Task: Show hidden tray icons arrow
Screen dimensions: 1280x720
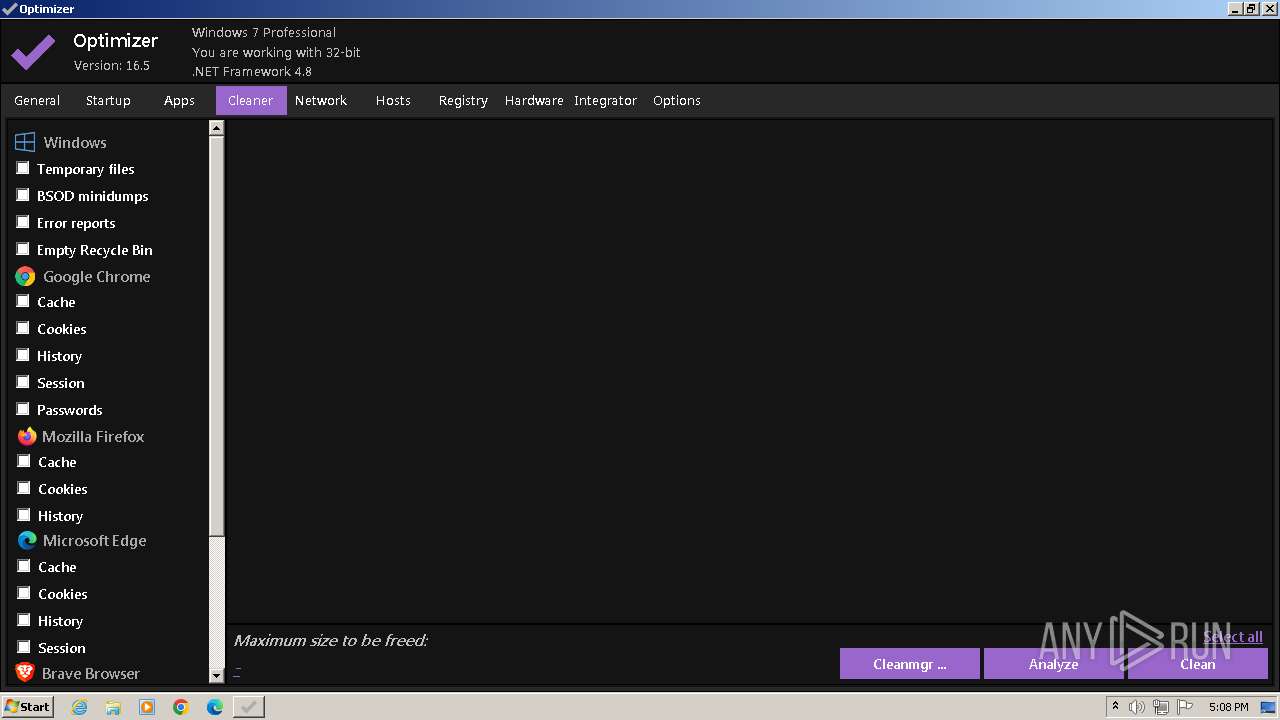Action: coord(1115,707)
